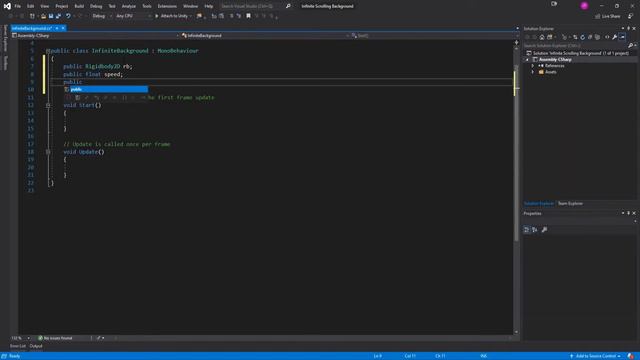Toggle the bookmark toolbar icon
Screen dimensions: 640x360
(248, 16)
